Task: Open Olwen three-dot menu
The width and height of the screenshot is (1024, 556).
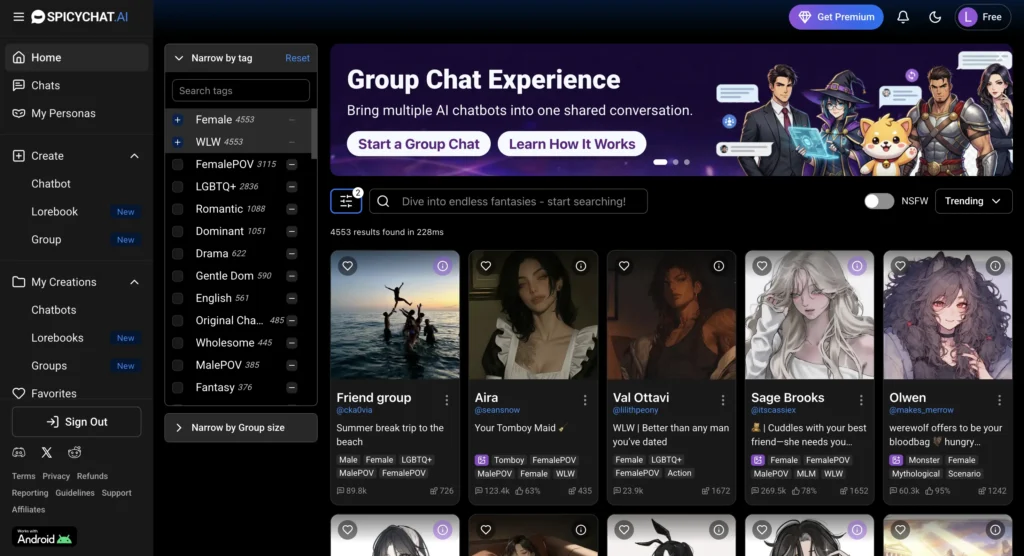Action: [x=999, y=400]
